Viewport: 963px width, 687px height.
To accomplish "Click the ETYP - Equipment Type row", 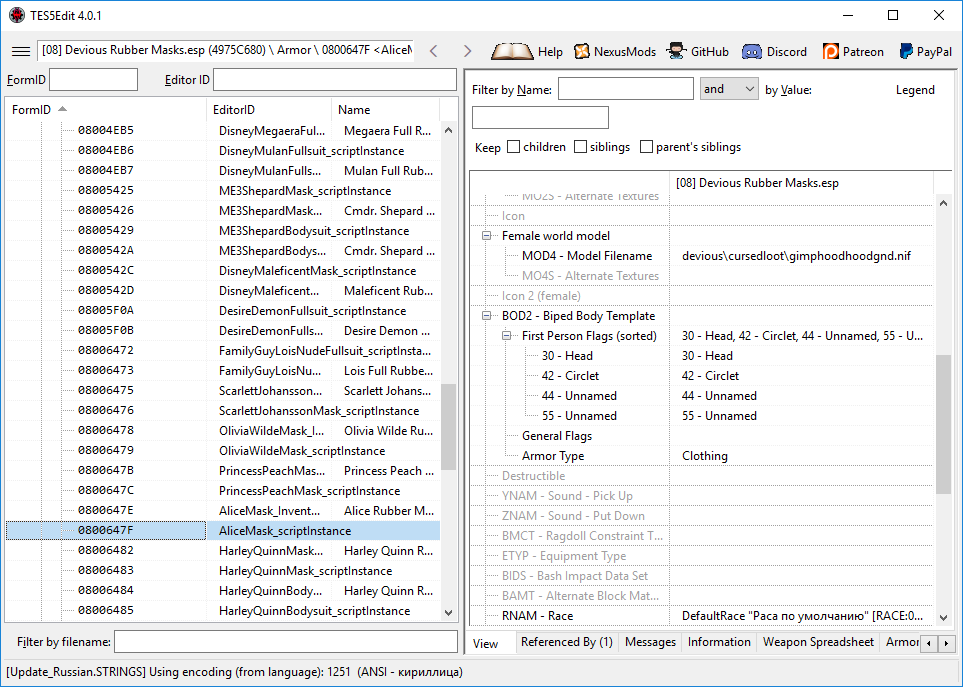I will [701, 556].
